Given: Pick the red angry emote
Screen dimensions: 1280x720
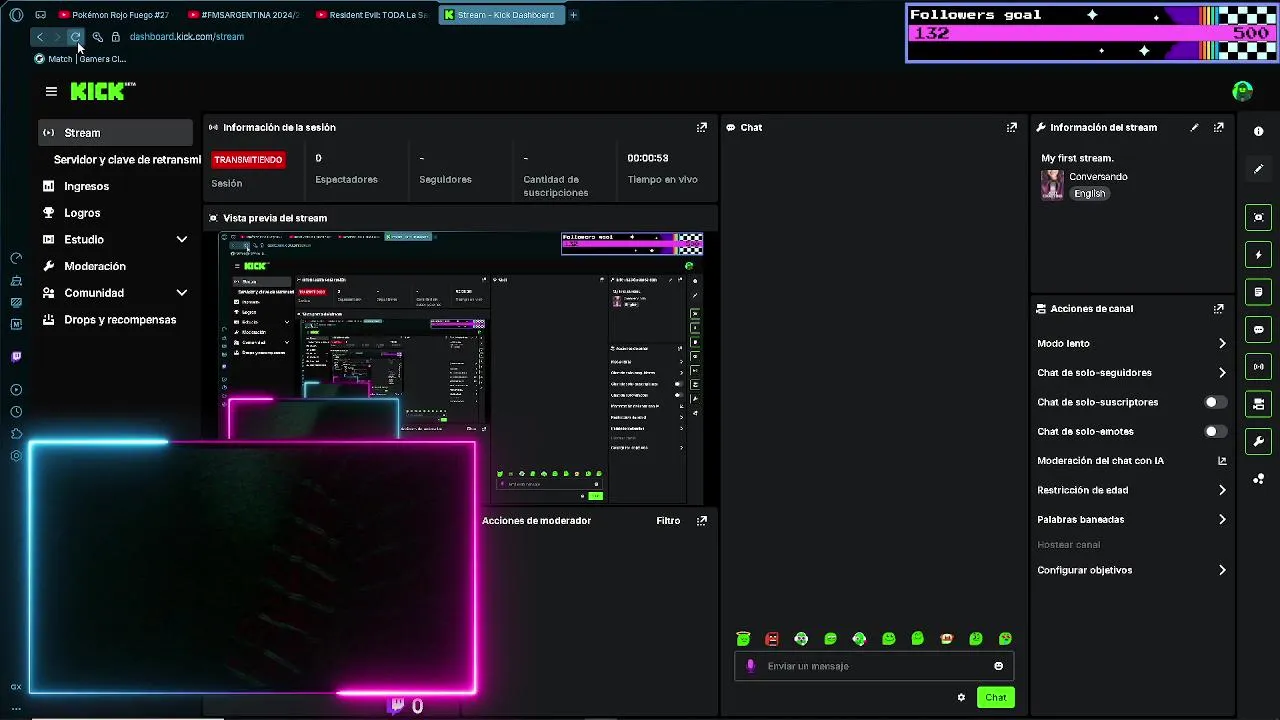Looking at the screenshot, I should 772,639.
